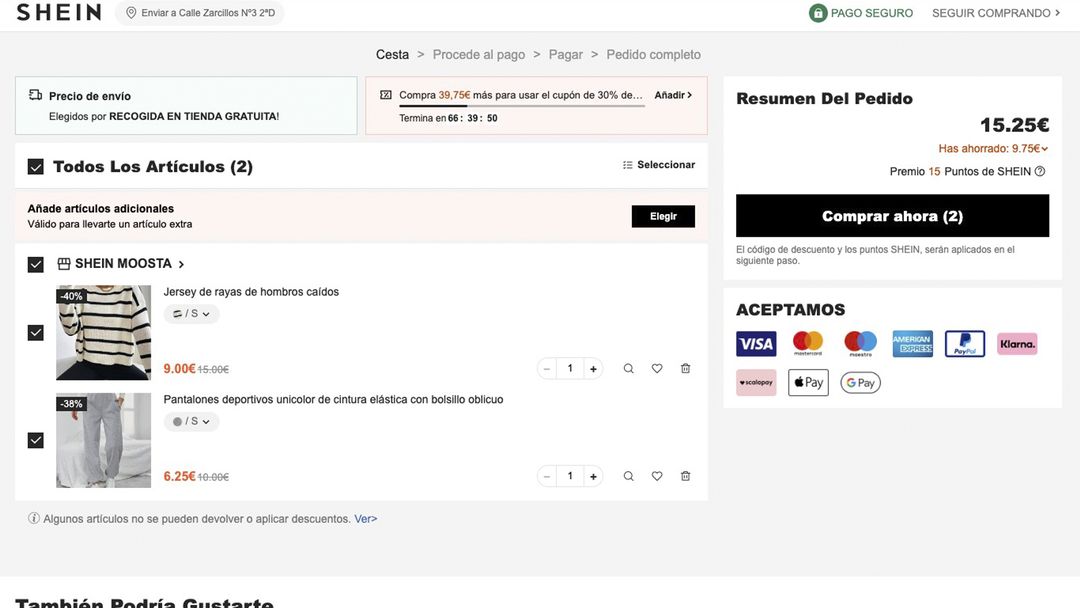Image resolution: width=1080 pixels, height=608 pixels.
Task: Uncheck the pantalones deportivos item checkbox
Action: (35, 439)
